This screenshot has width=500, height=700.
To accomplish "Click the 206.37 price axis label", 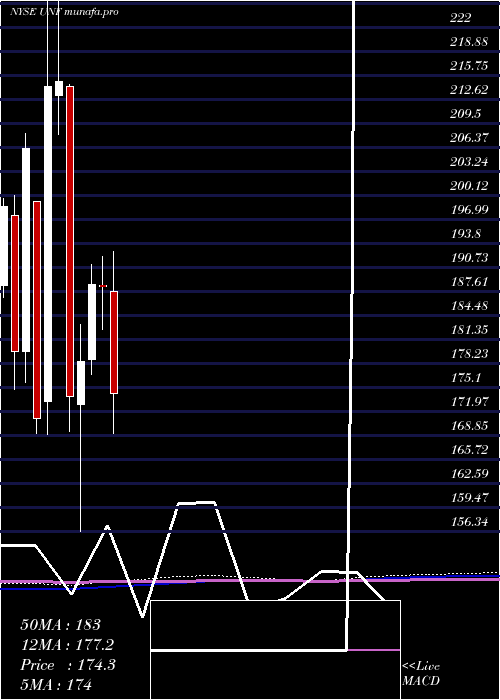I will (x=469, y=138).
